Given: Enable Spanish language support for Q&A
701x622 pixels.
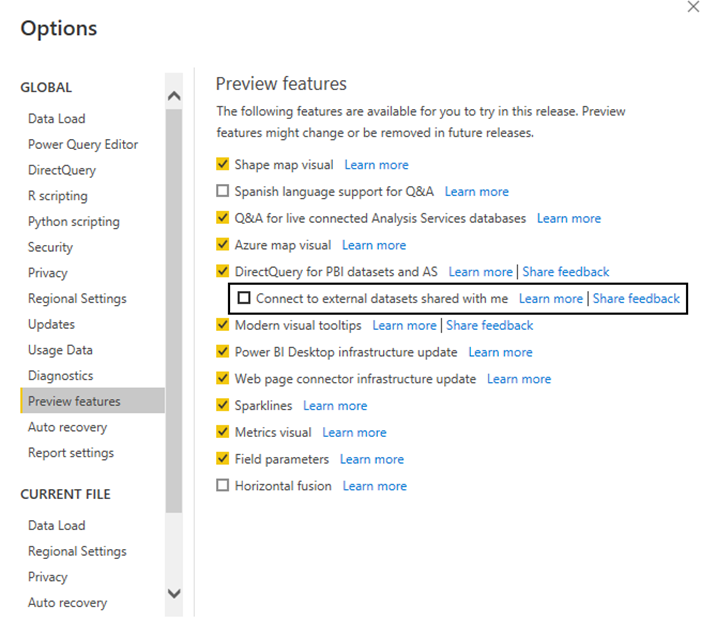Looking at the screenshot, I should click(x=223, y=191).
